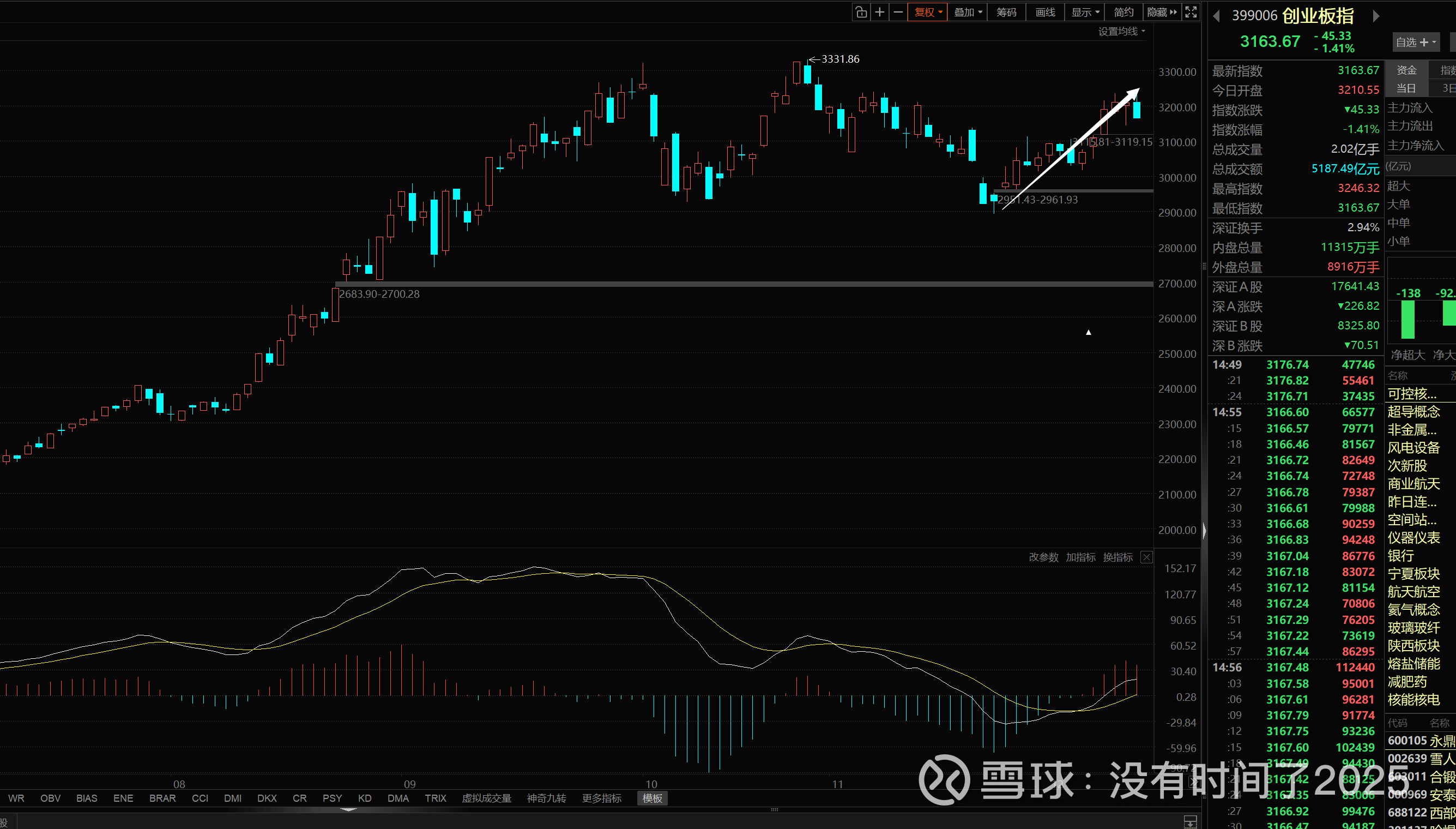Click the lock icon in chart toolbar
Screen dimensions: 1456x829
coord(861,12)
